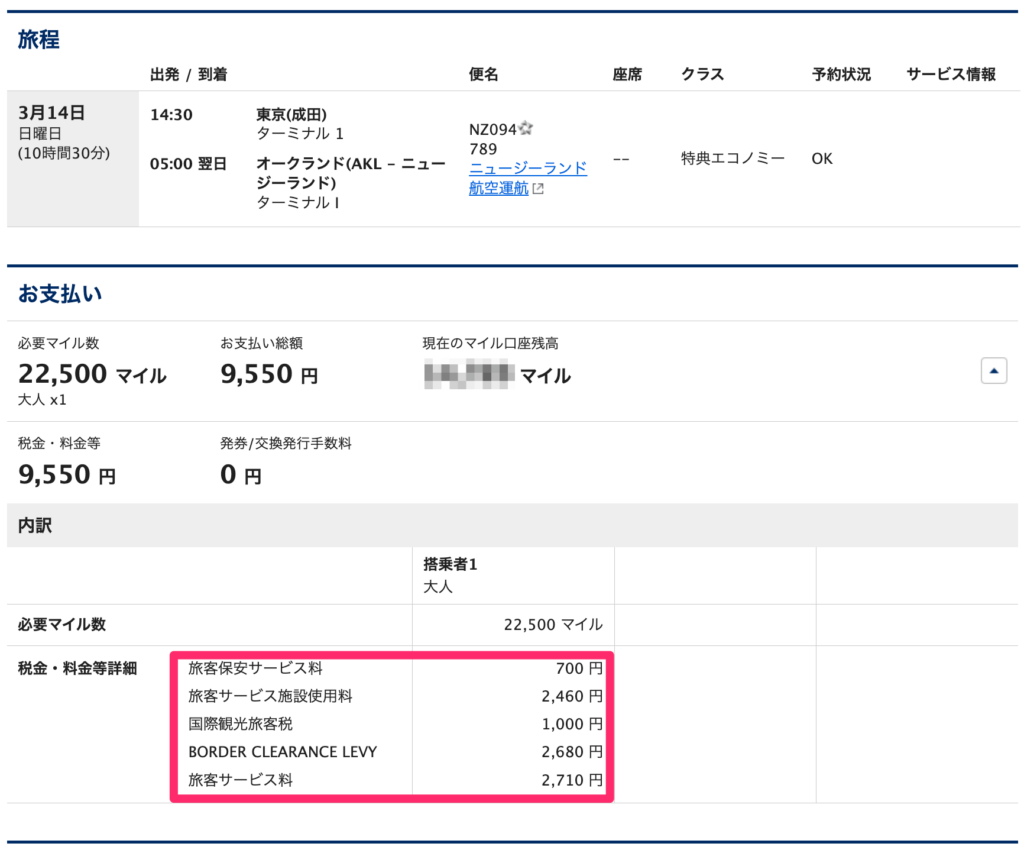Click the サービス情報 column header
Screen dimensions: 1024x853
pyautogui.click(x=951, y=74)
